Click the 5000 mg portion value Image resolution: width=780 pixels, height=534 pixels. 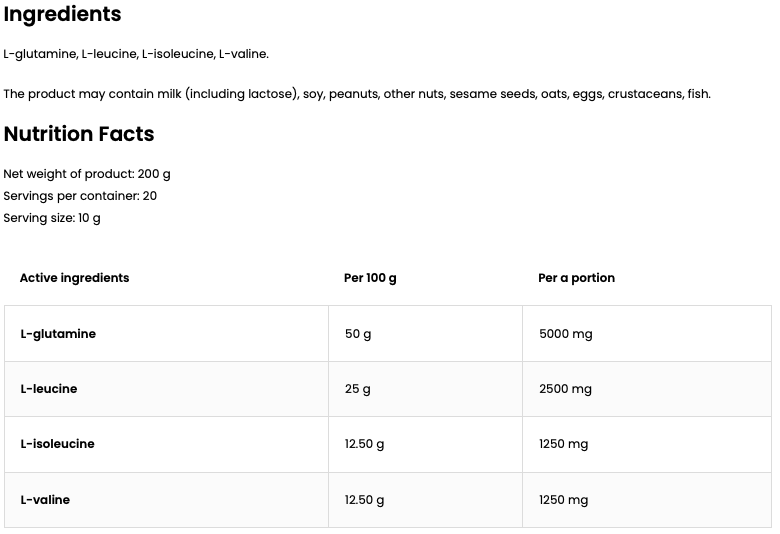[565, 334]
